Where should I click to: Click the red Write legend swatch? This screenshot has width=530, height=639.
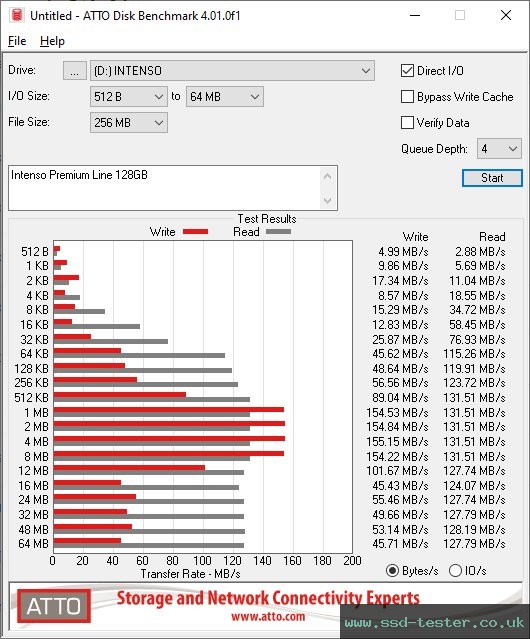pos(196,231)
